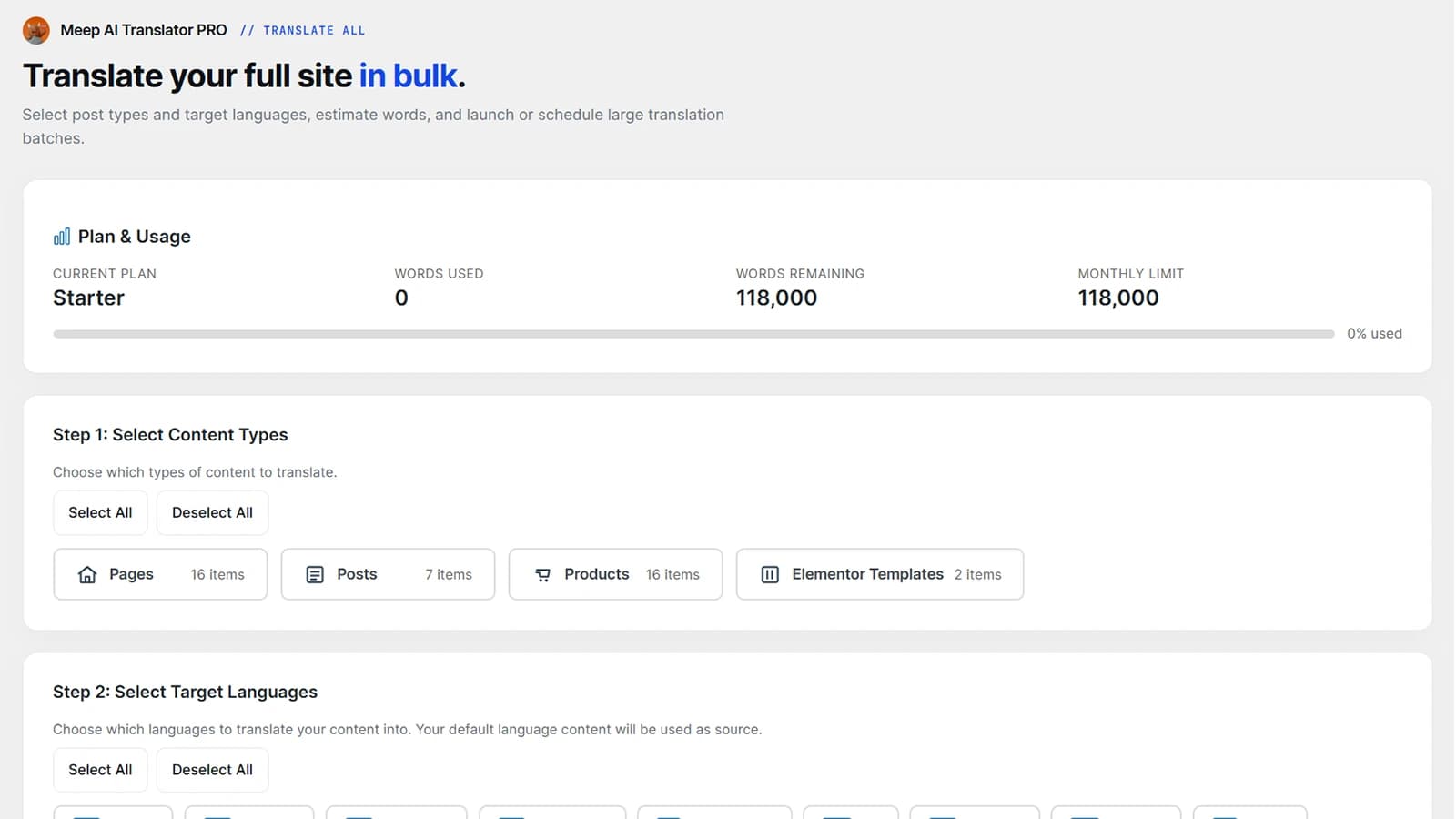Click Deselect All under Step 2 target languages
Image resolution: width=1456 pixels, height=819 pixels.
click(212, 770)
